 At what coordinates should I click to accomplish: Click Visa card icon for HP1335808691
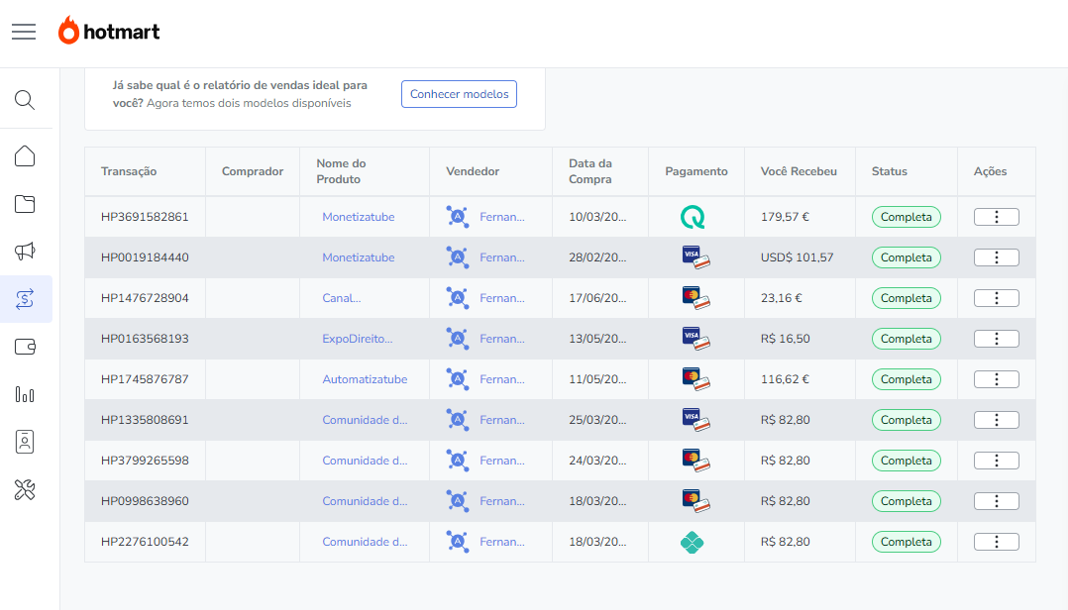pos(695,420)
